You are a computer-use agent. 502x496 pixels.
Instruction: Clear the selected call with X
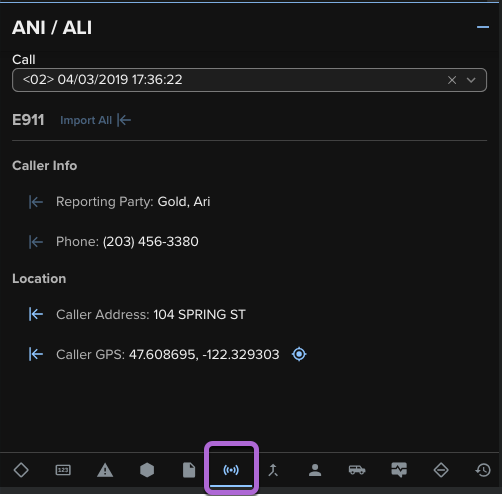pyautogui.click(x=452, y=80)
